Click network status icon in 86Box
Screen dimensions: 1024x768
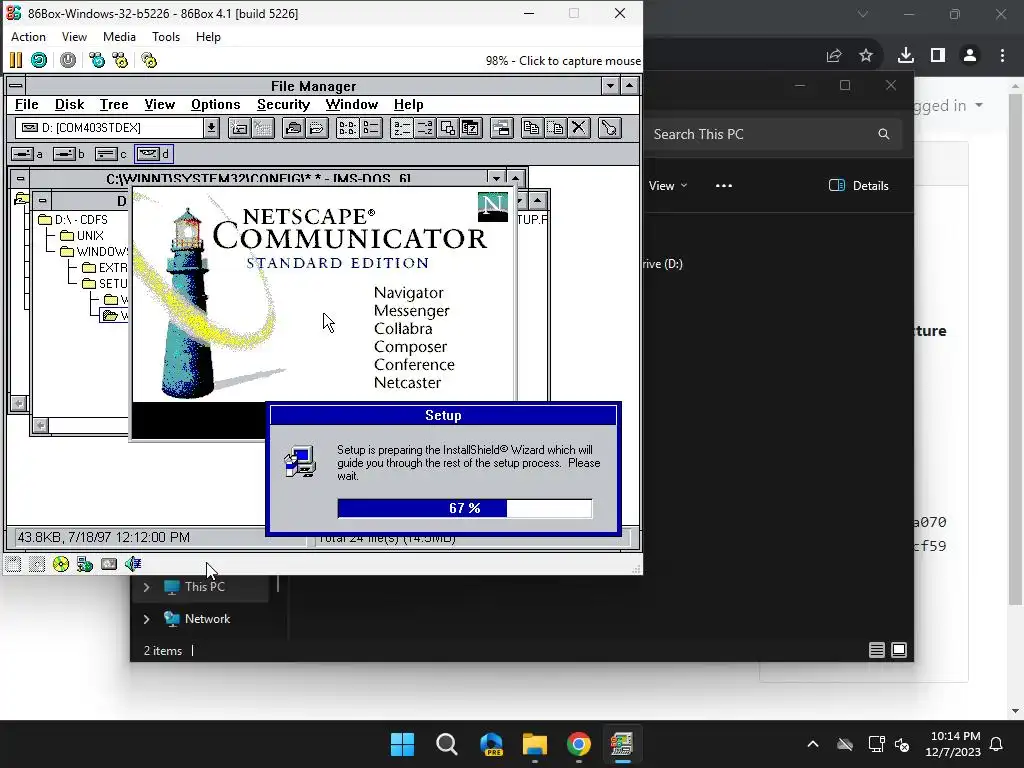click(85, 564)
